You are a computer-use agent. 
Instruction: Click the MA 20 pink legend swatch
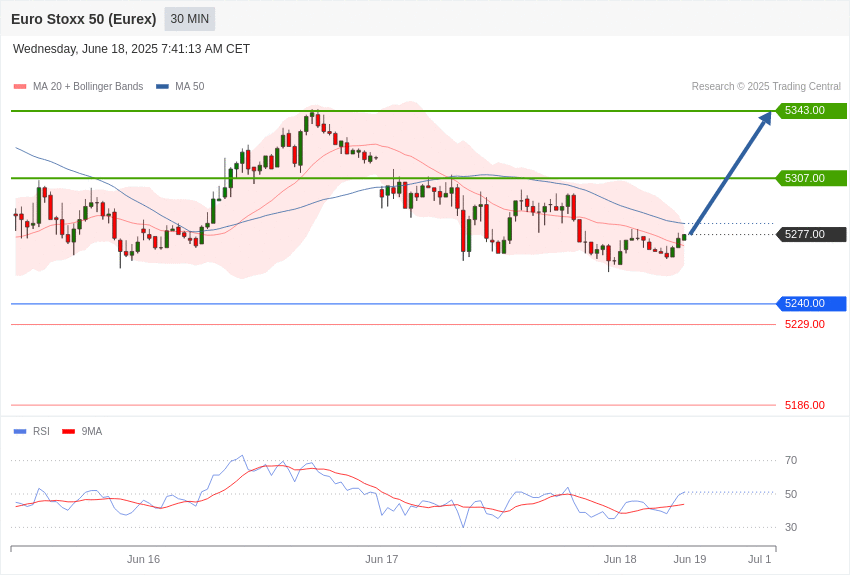tap(20, 86)
